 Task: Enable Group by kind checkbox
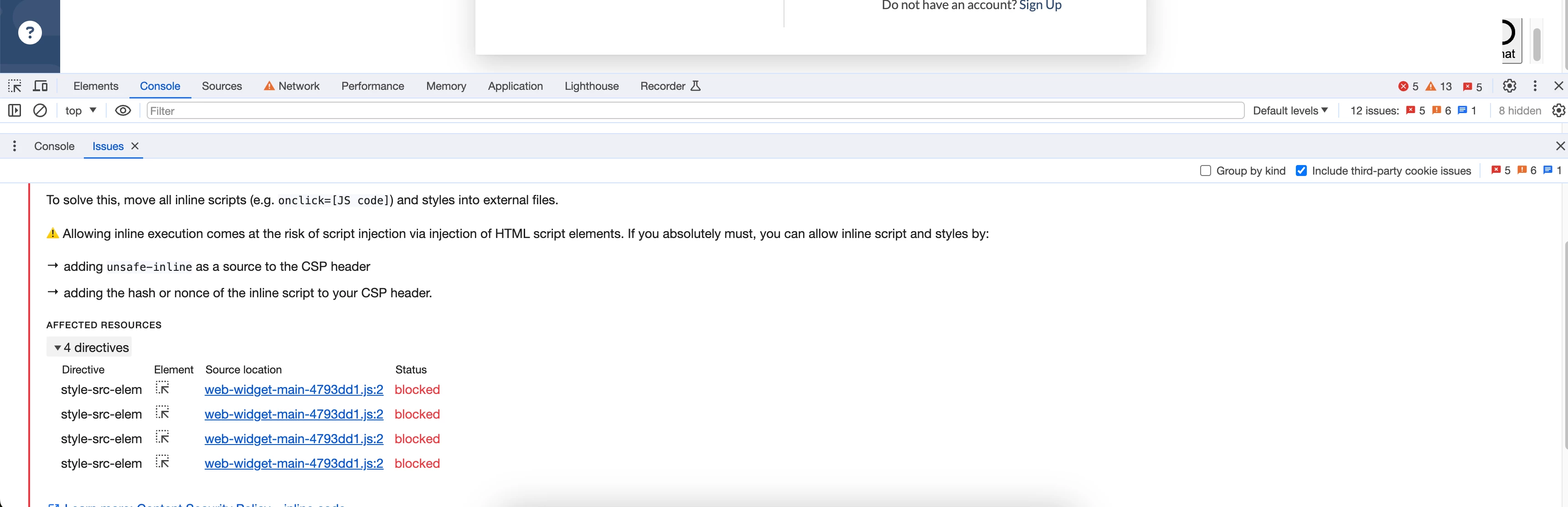click(1205, 171)
